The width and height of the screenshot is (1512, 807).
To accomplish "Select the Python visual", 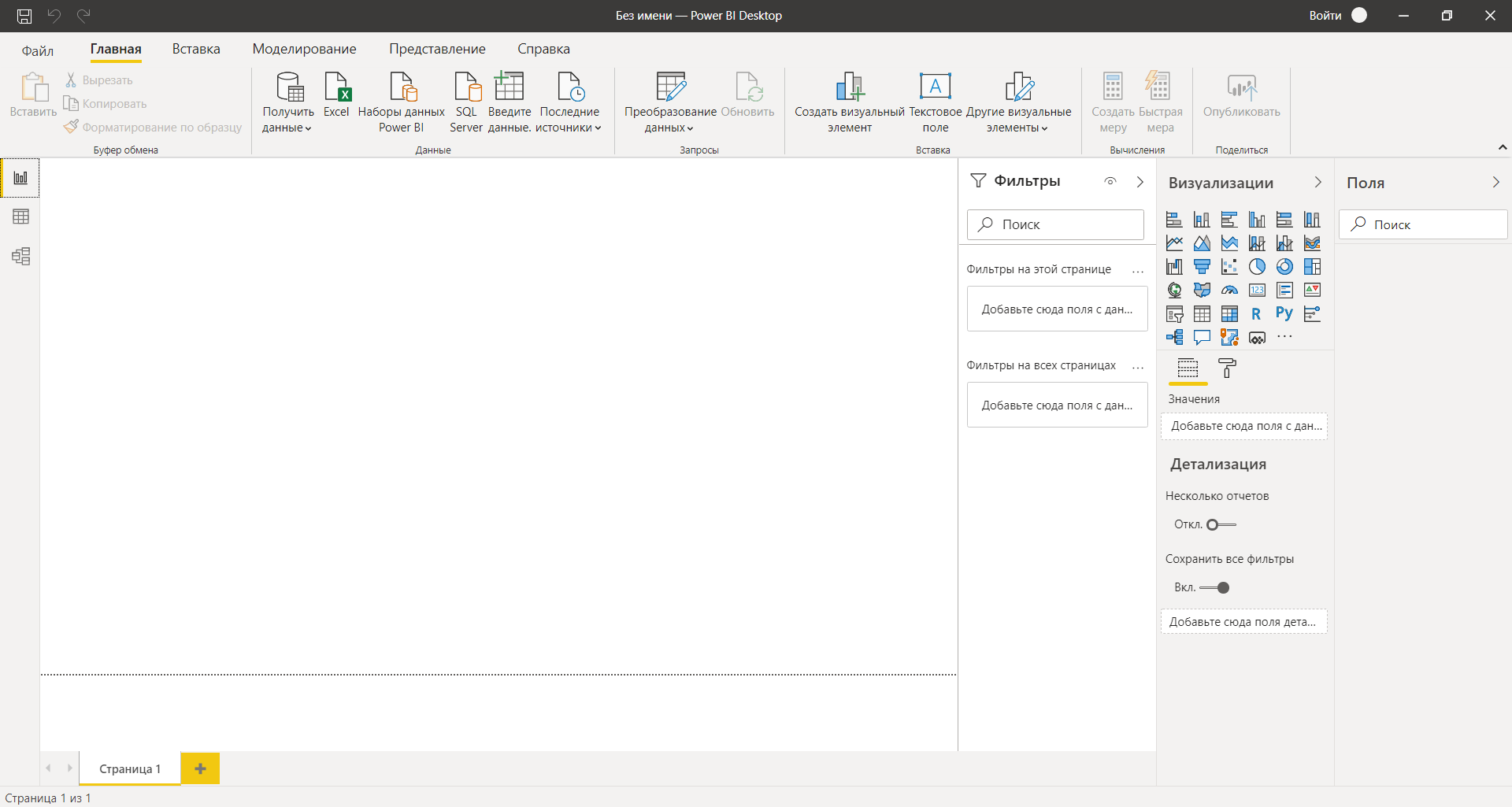I will click(x=1284, y=314).
